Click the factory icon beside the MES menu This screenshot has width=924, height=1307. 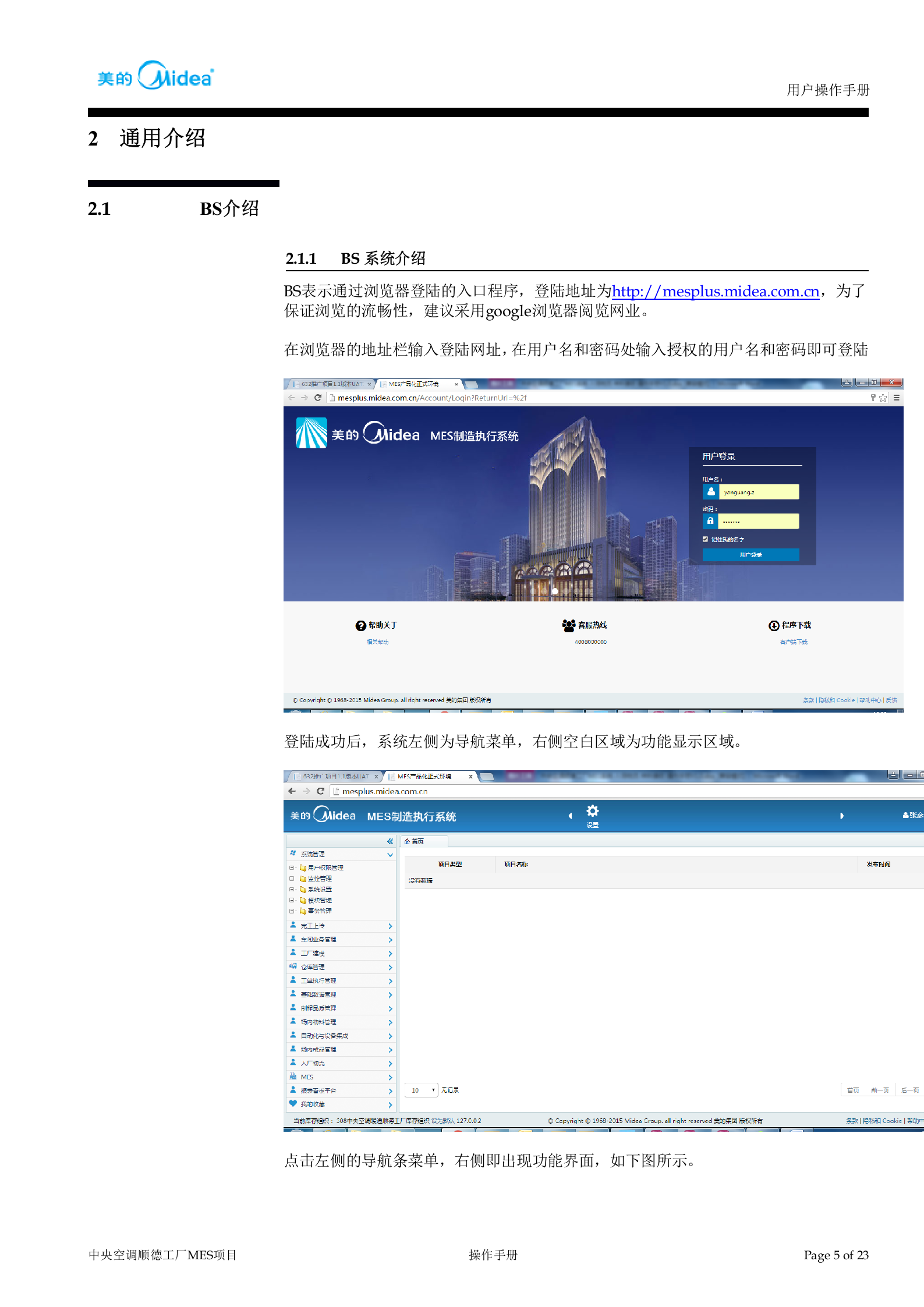pyautogui.click(x=293, y=1076)
